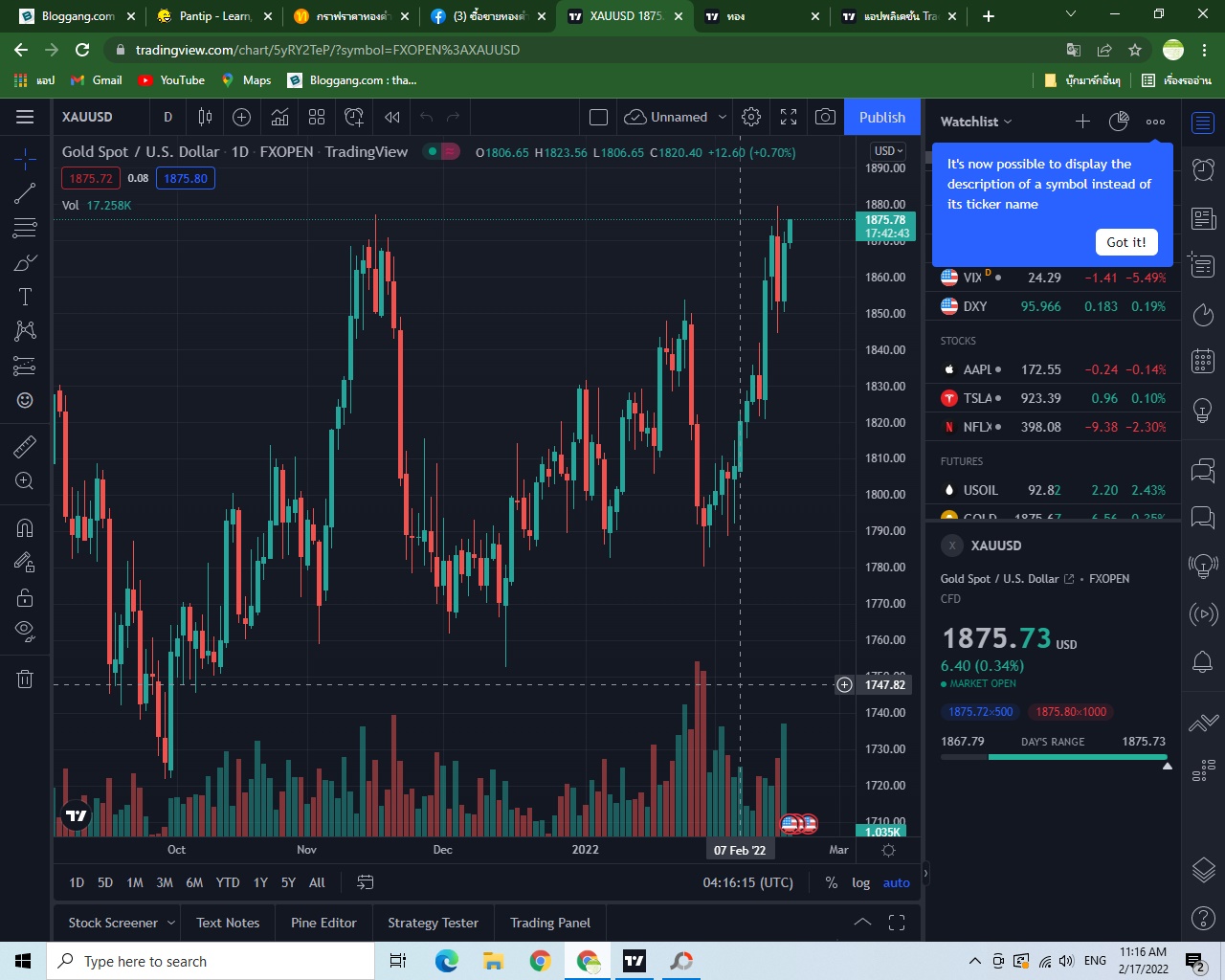Select the ruler measure tool

[x=25, y=446]
